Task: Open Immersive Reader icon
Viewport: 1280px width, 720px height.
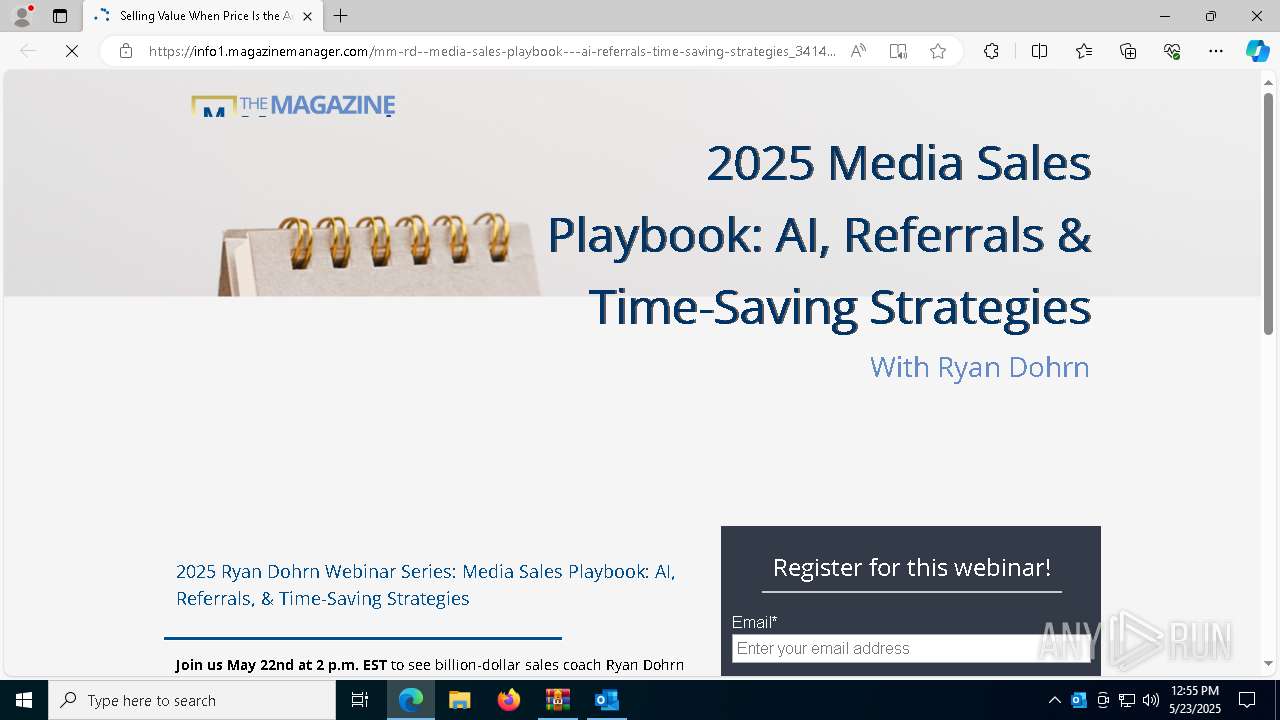Action: point(898,51)
